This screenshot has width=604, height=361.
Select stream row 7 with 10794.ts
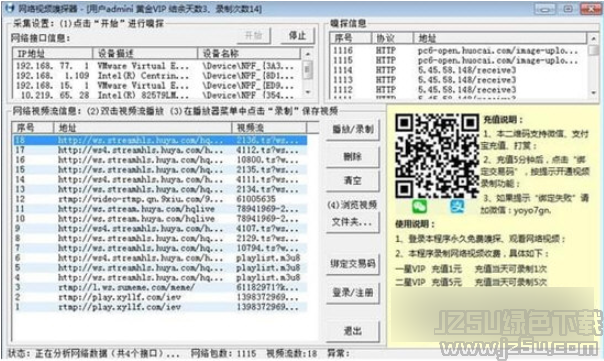pos(160,248)
